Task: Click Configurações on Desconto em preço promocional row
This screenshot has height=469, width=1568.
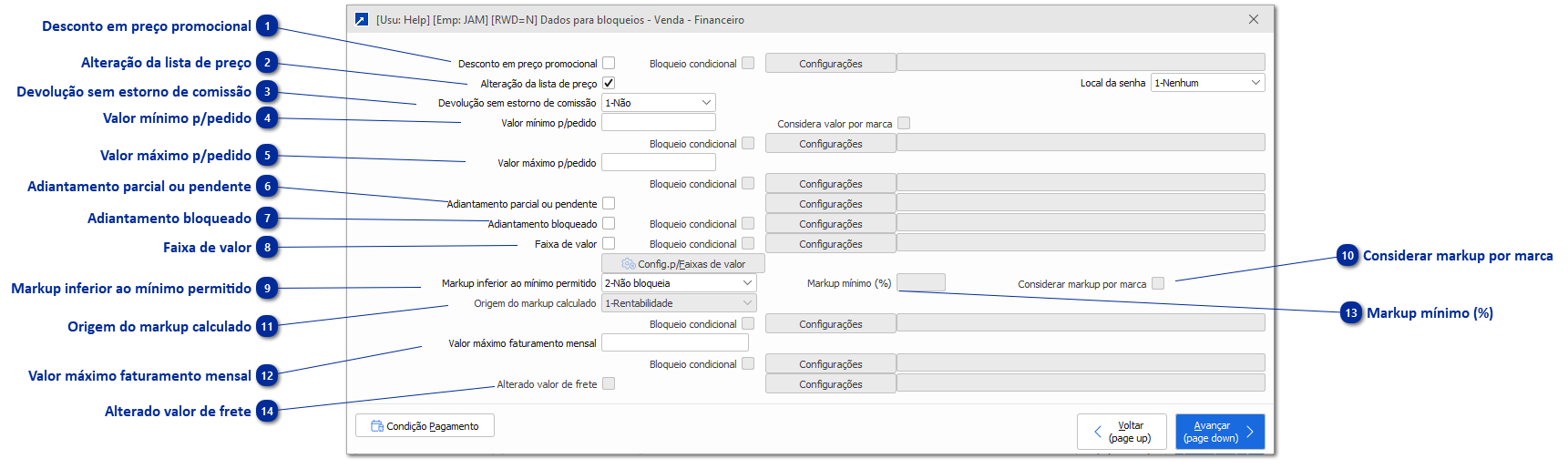Action: 831,63
